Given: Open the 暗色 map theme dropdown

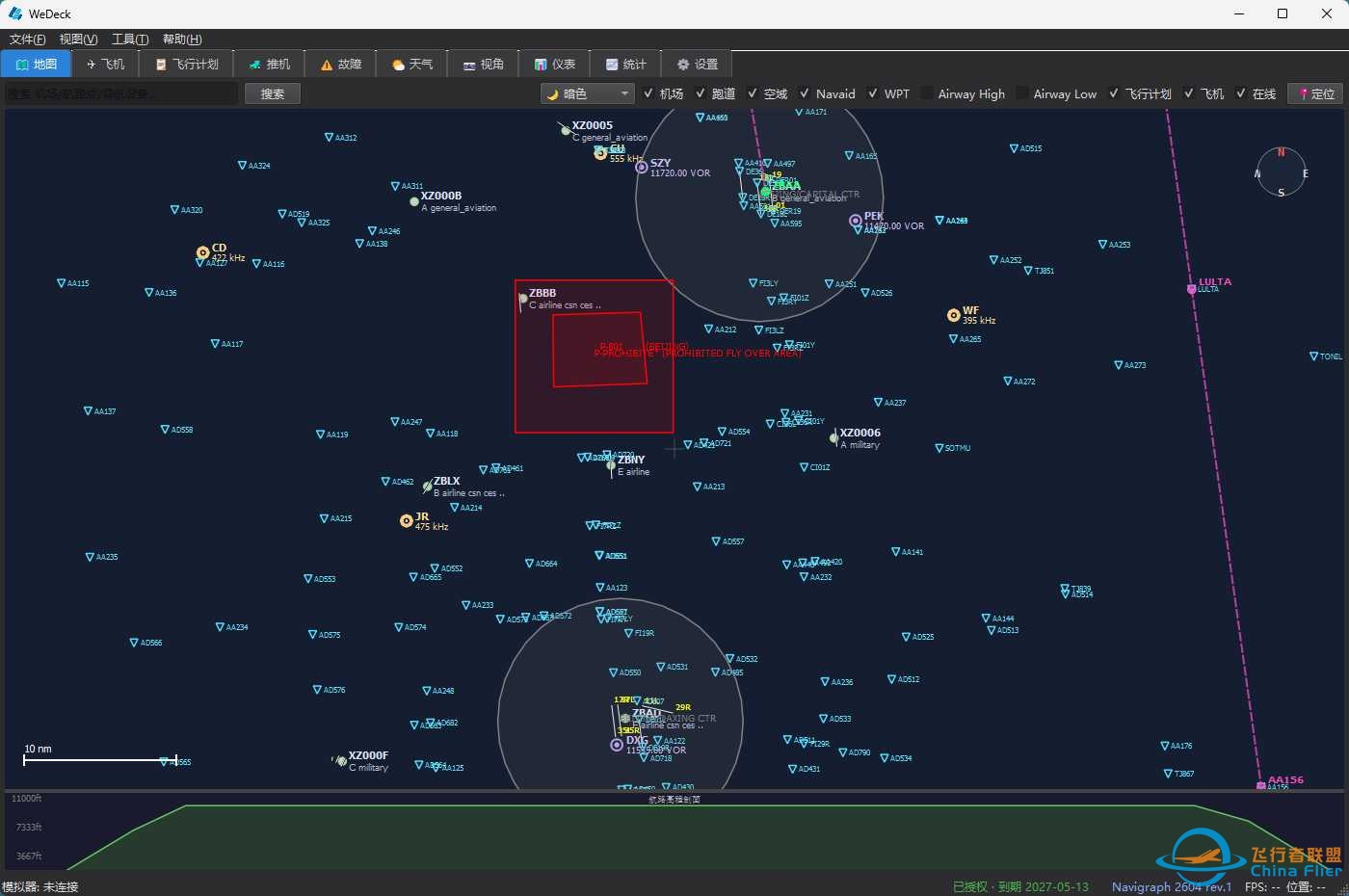Looking at the screenshot, I should click(587, 93).
